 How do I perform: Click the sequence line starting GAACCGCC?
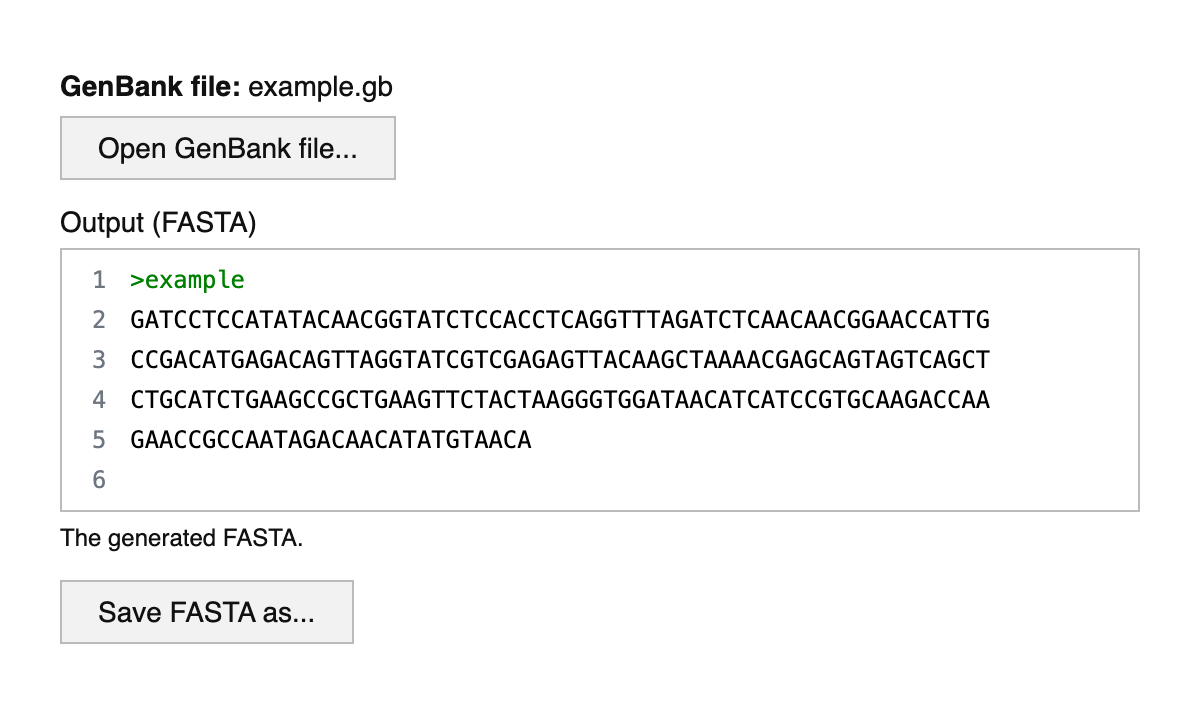click(330, 440)
